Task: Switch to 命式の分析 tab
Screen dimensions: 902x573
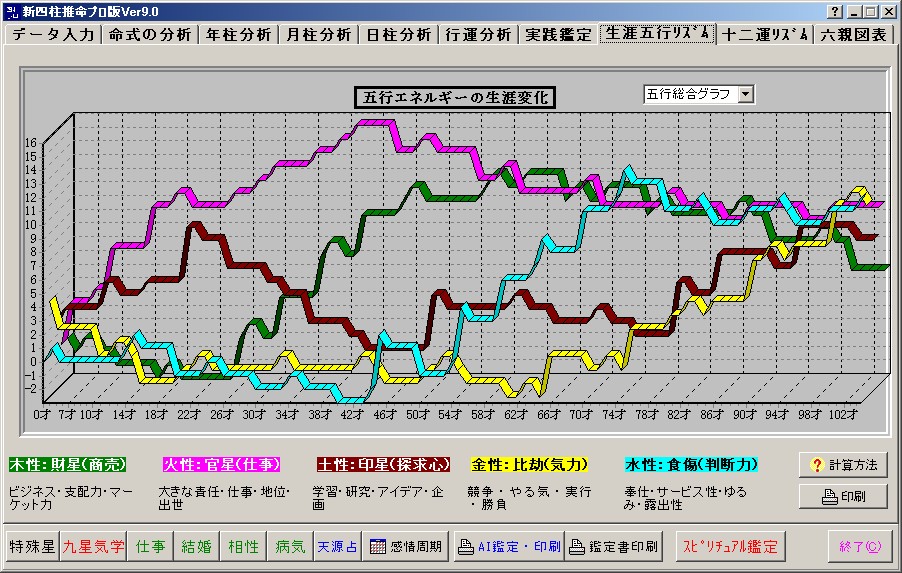Action: coord(150,35)
